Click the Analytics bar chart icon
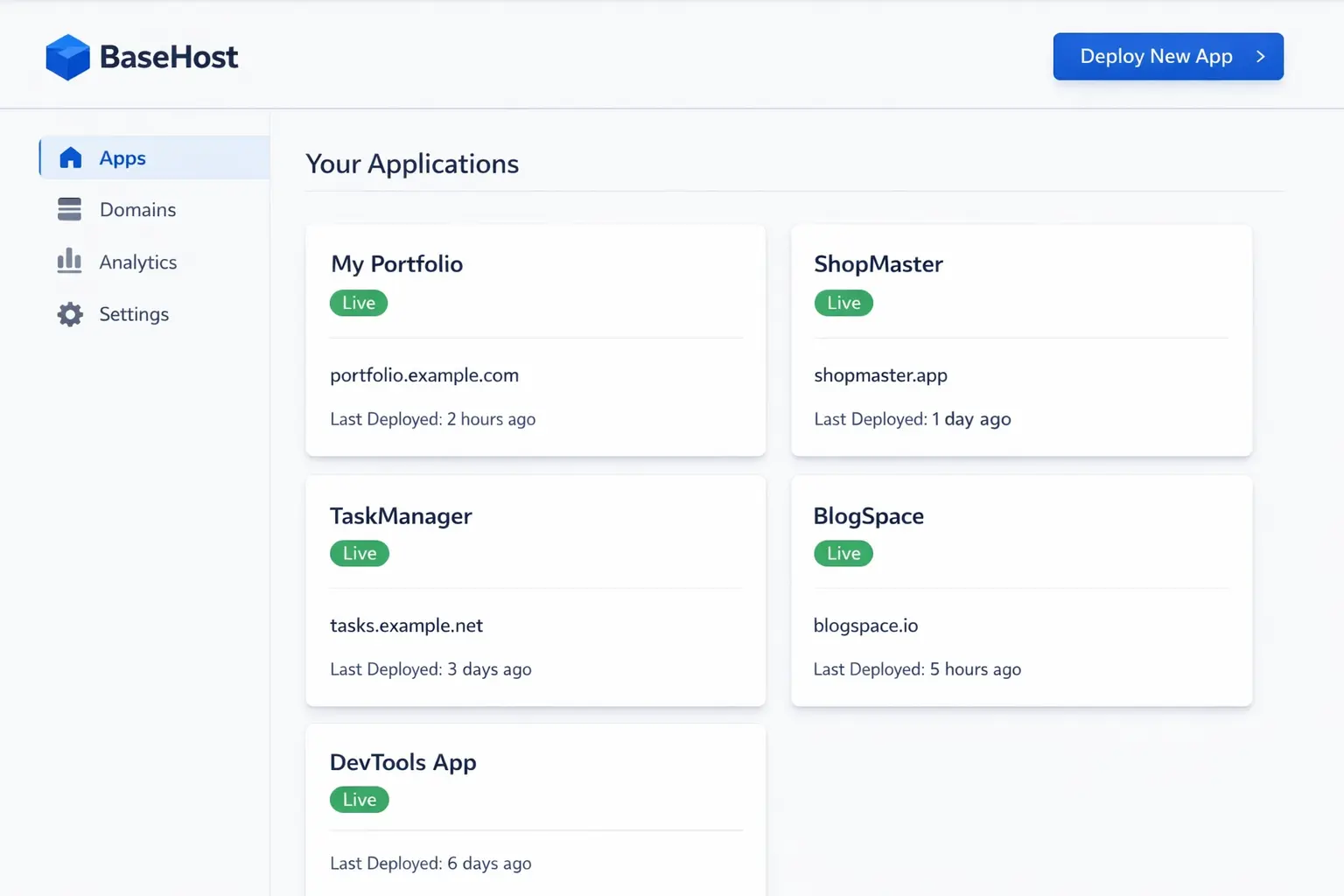 pyautogui.click(x=69, y=262)
